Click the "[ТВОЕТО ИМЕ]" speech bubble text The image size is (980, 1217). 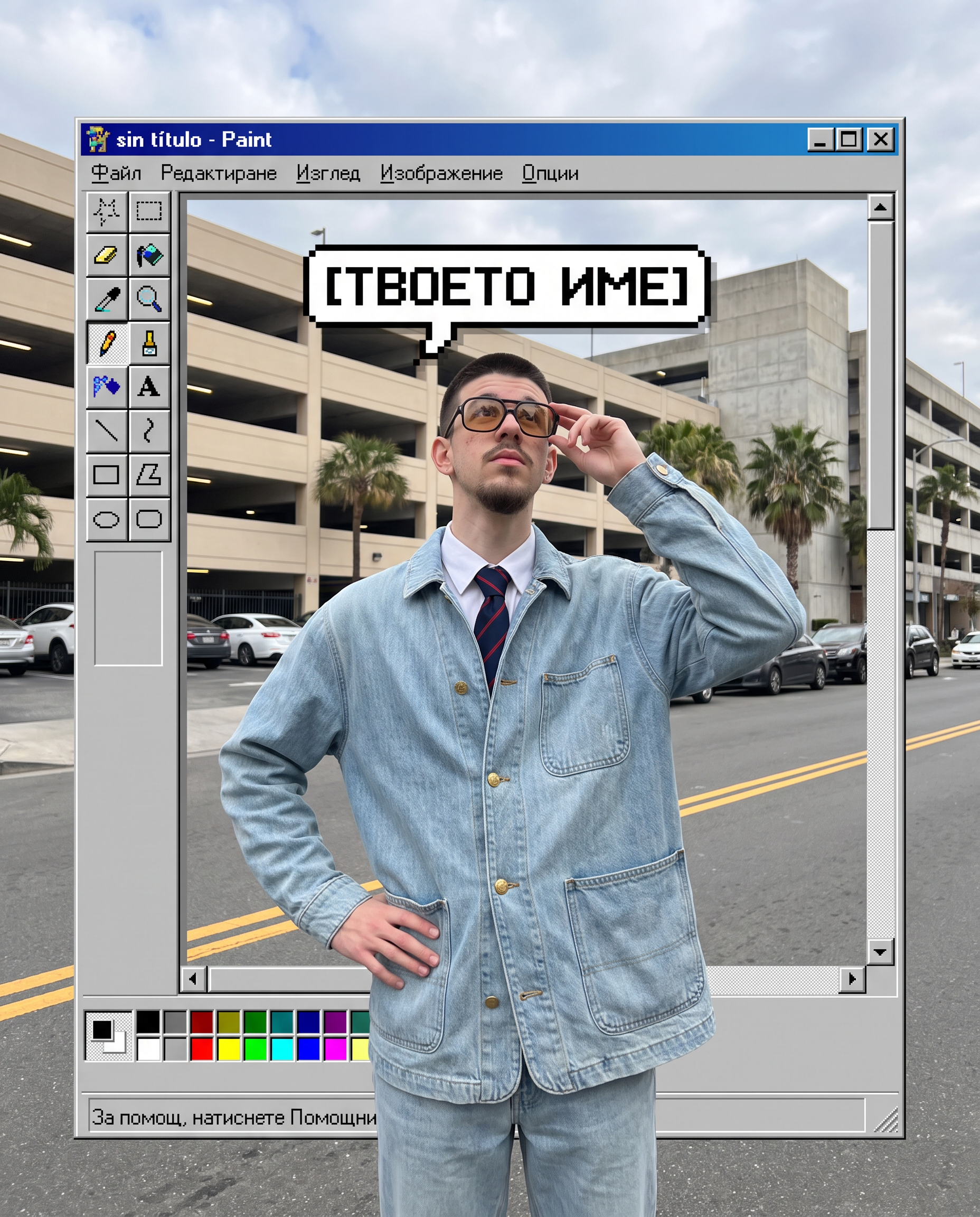[x=507, y=286]
